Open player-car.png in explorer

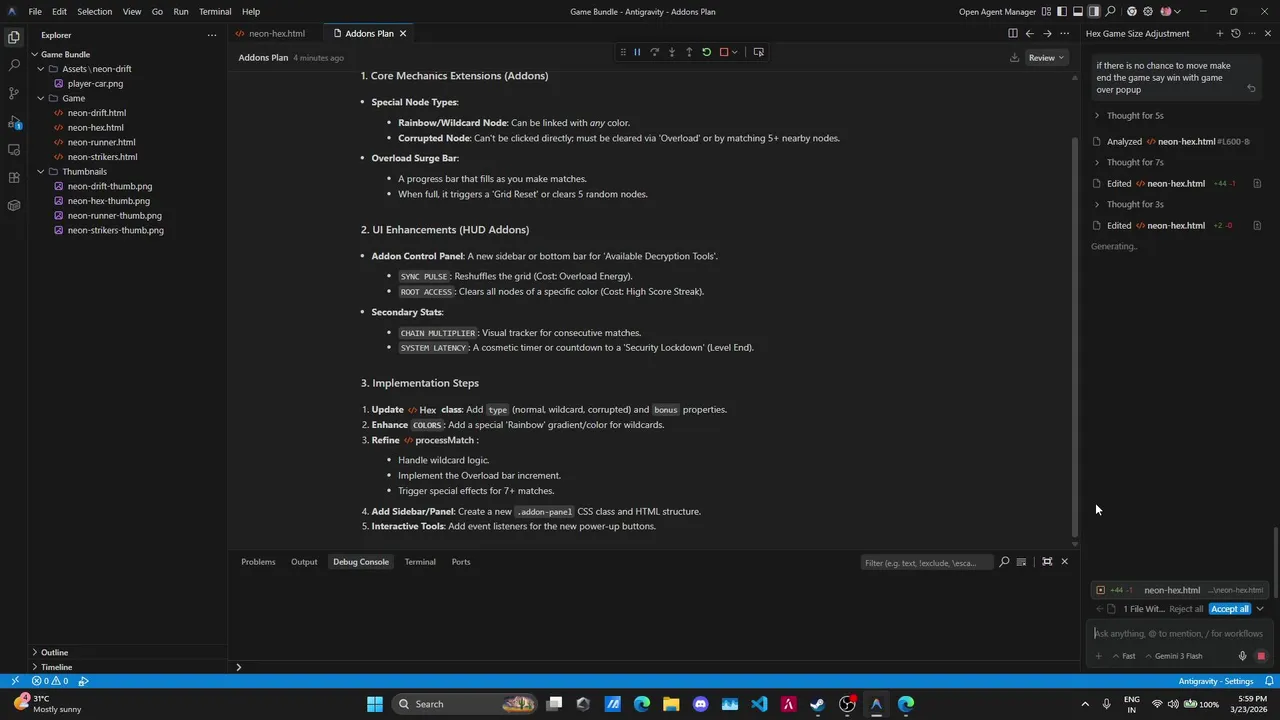95,84
